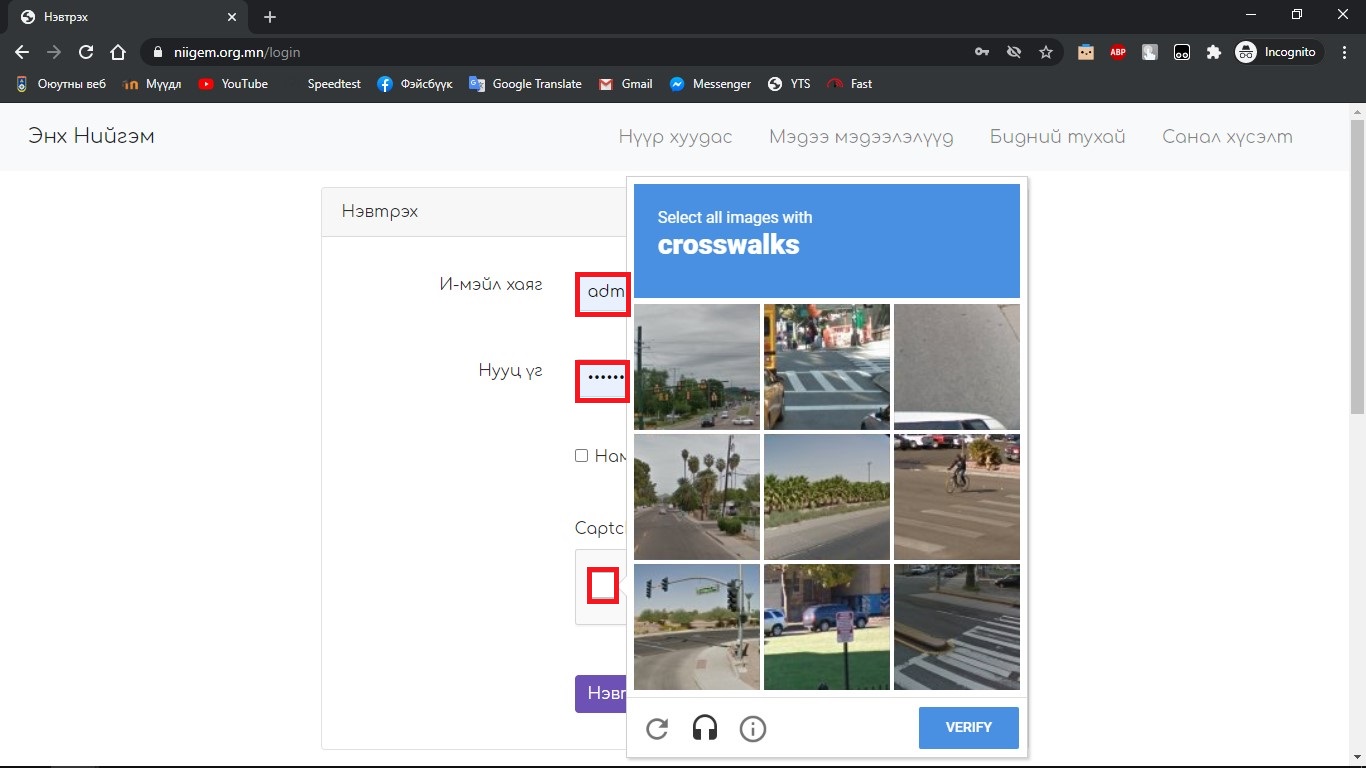
Task: Switch to the audio challenge headphones icon
Action: coord(705,729)
